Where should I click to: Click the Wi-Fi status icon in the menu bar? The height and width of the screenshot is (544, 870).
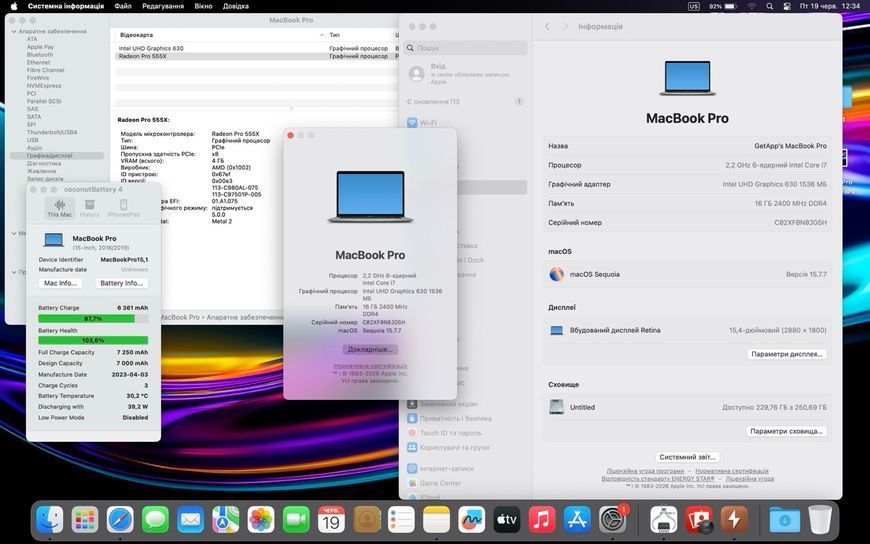[x=752, y=6]
